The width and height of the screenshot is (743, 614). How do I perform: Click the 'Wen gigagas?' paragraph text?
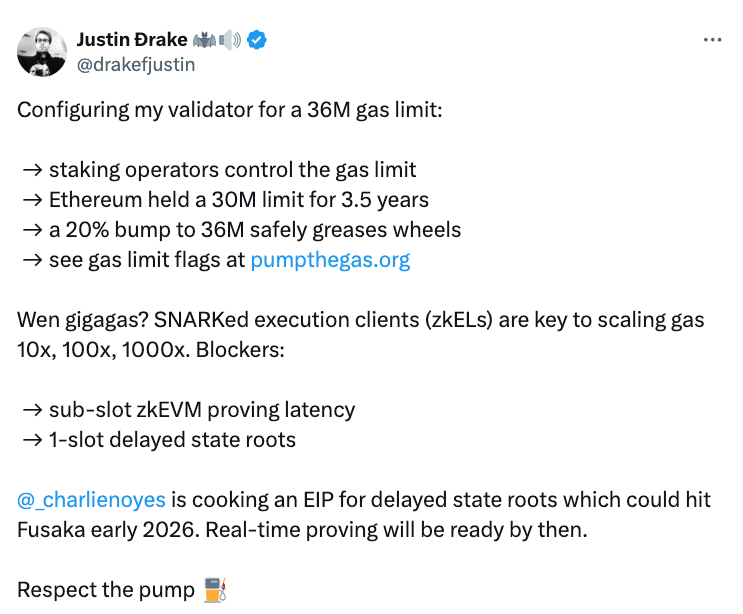(x=361, y=335)
